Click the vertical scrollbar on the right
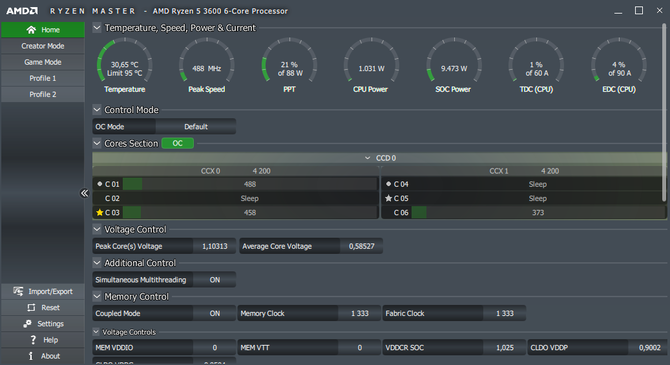The width and height of the screenshot is (670, 365). coord(664,111)
